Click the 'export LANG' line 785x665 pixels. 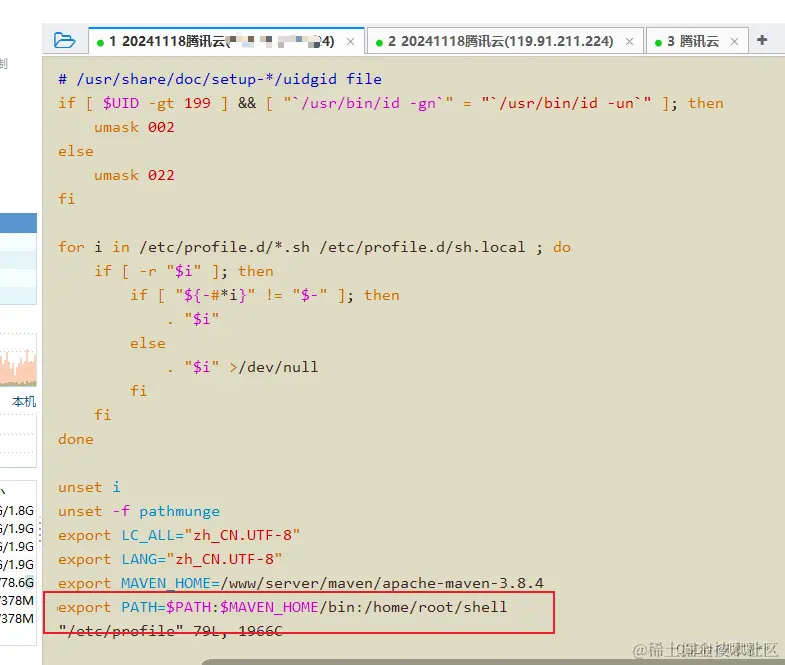[170, 559]
